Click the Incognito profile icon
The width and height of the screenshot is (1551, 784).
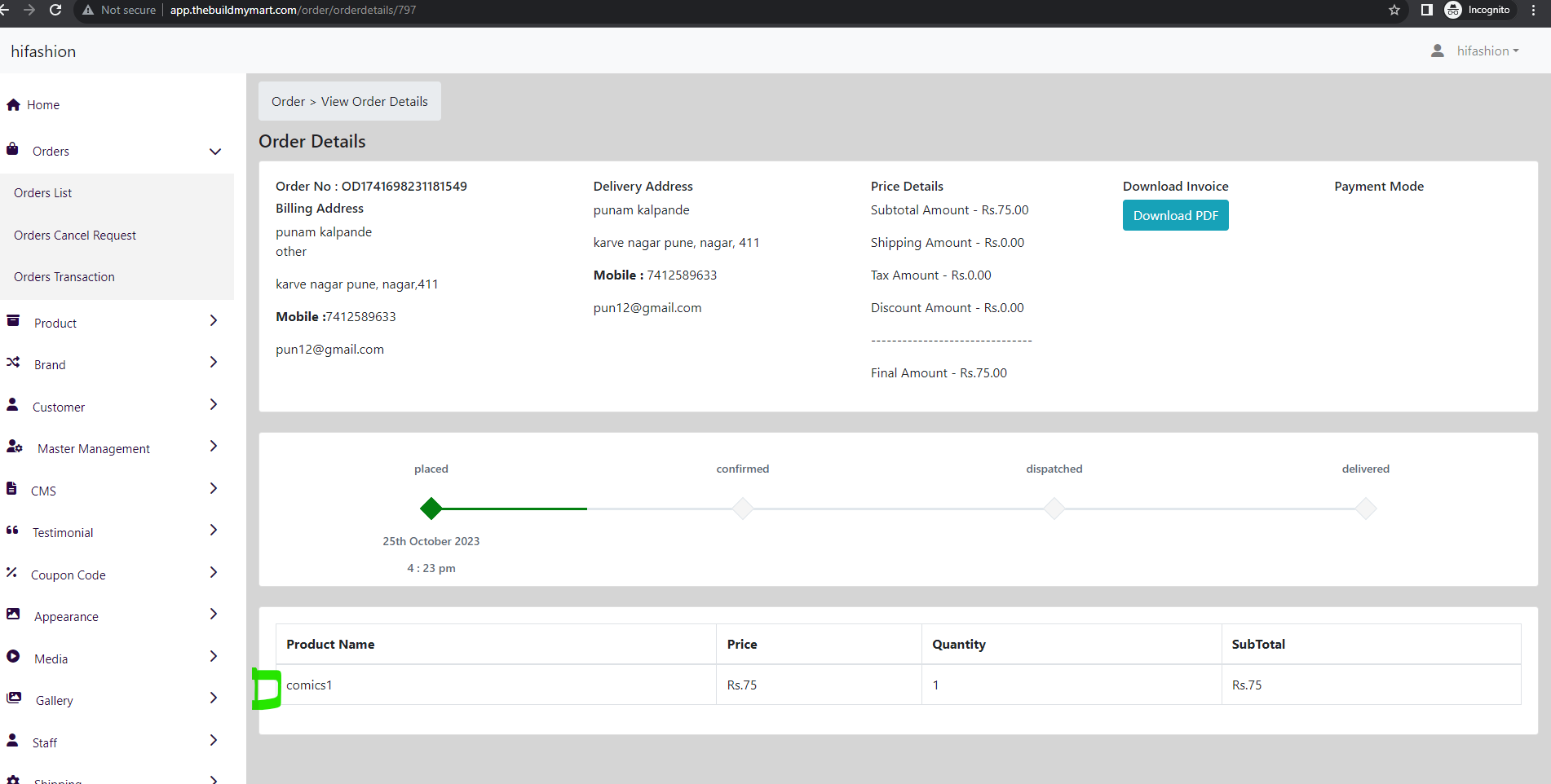[1453, 10]
